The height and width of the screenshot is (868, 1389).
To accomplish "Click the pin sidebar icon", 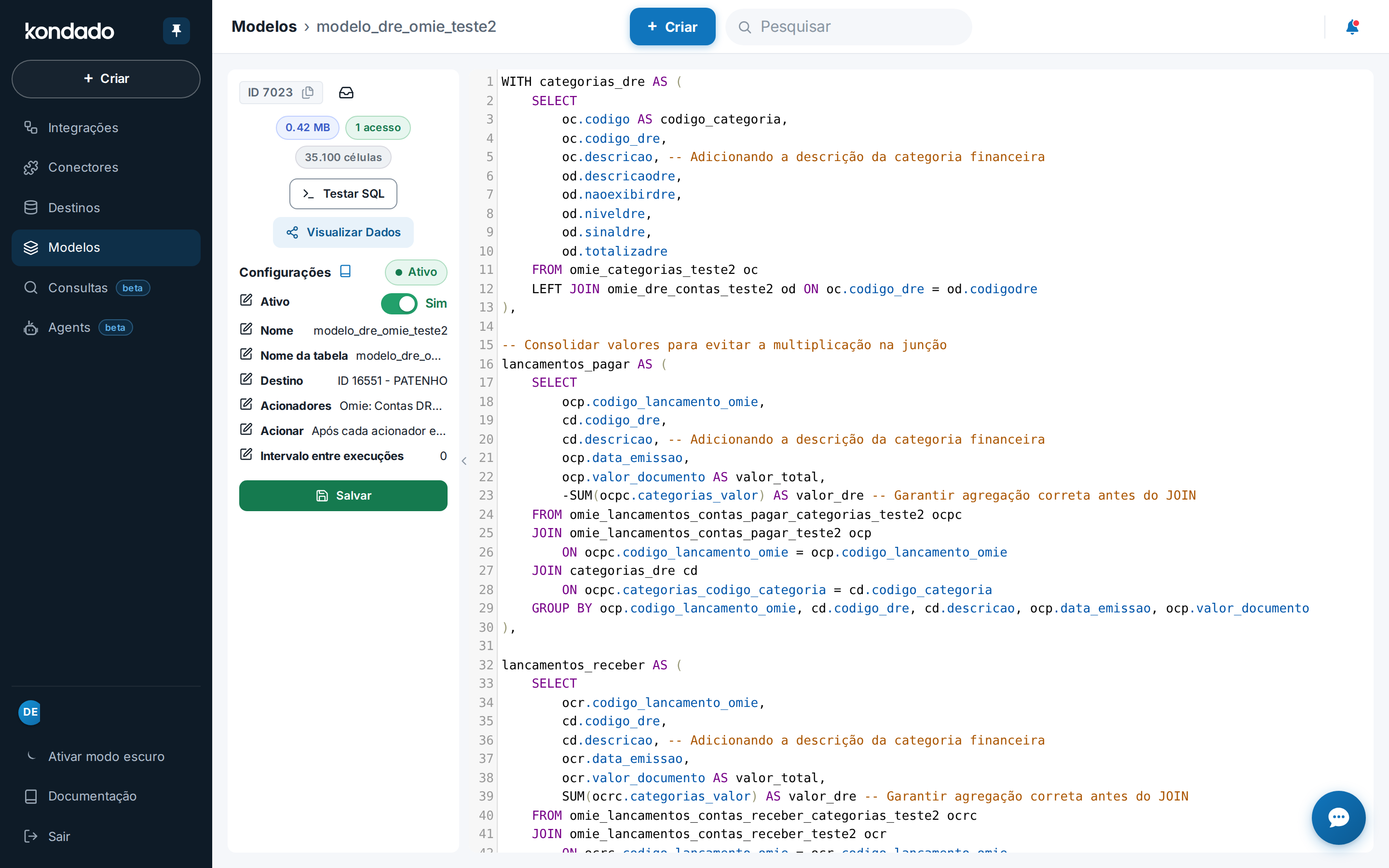I will point(176,30).
